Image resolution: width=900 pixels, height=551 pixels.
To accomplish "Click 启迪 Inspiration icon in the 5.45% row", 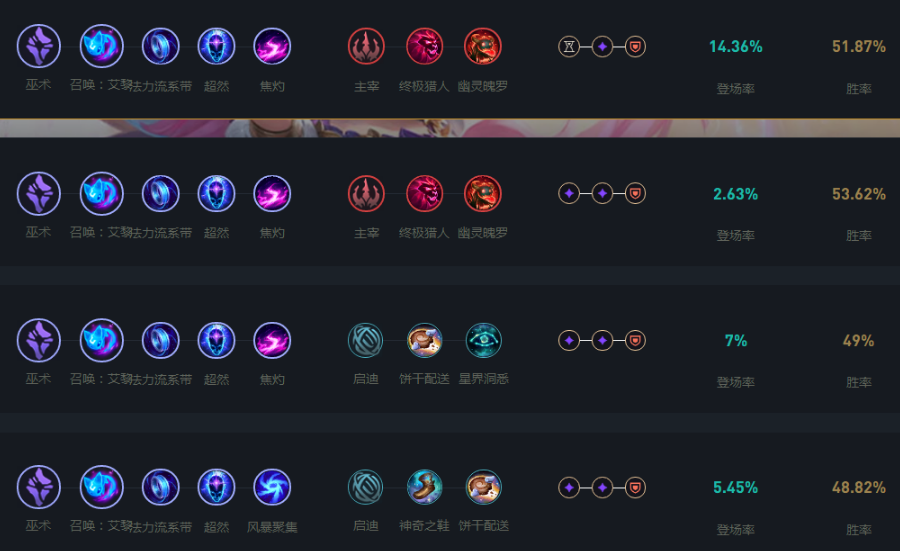I will (x=366, y=487).
